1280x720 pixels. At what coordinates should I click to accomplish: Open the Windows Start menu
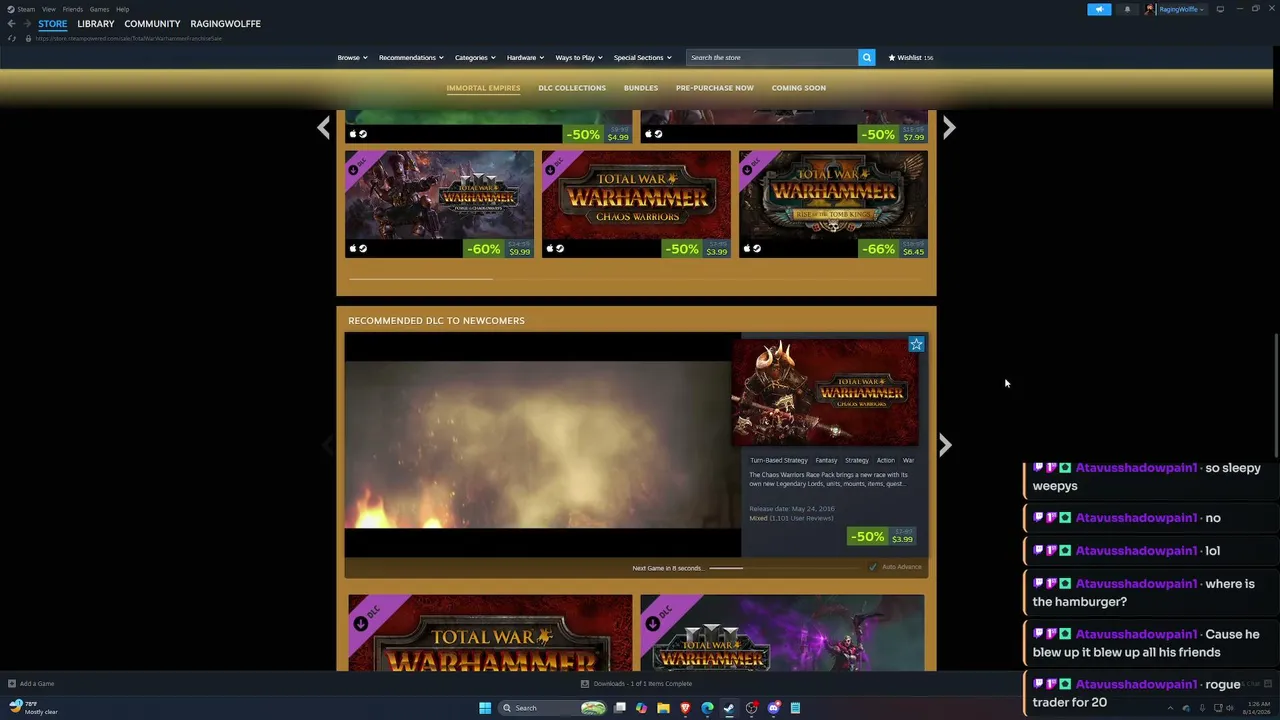(485, 708)
